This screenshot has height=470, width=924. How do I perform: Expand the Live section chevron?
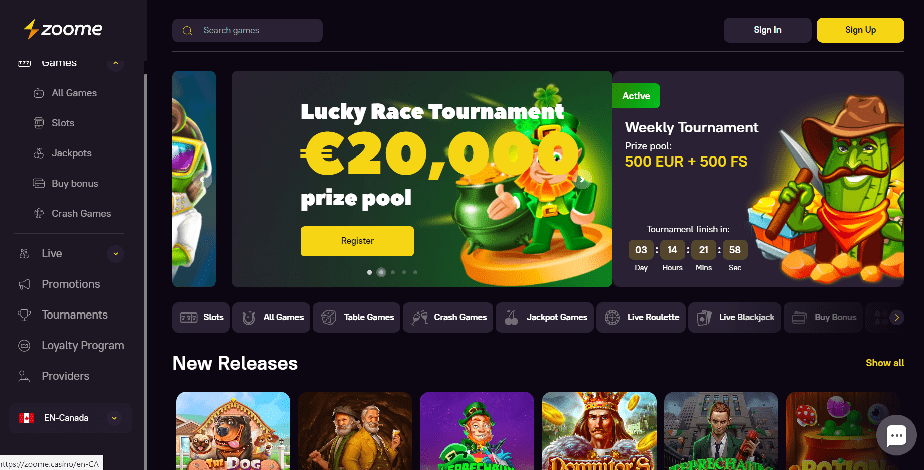pyautogui.click(x=116, y=254)
